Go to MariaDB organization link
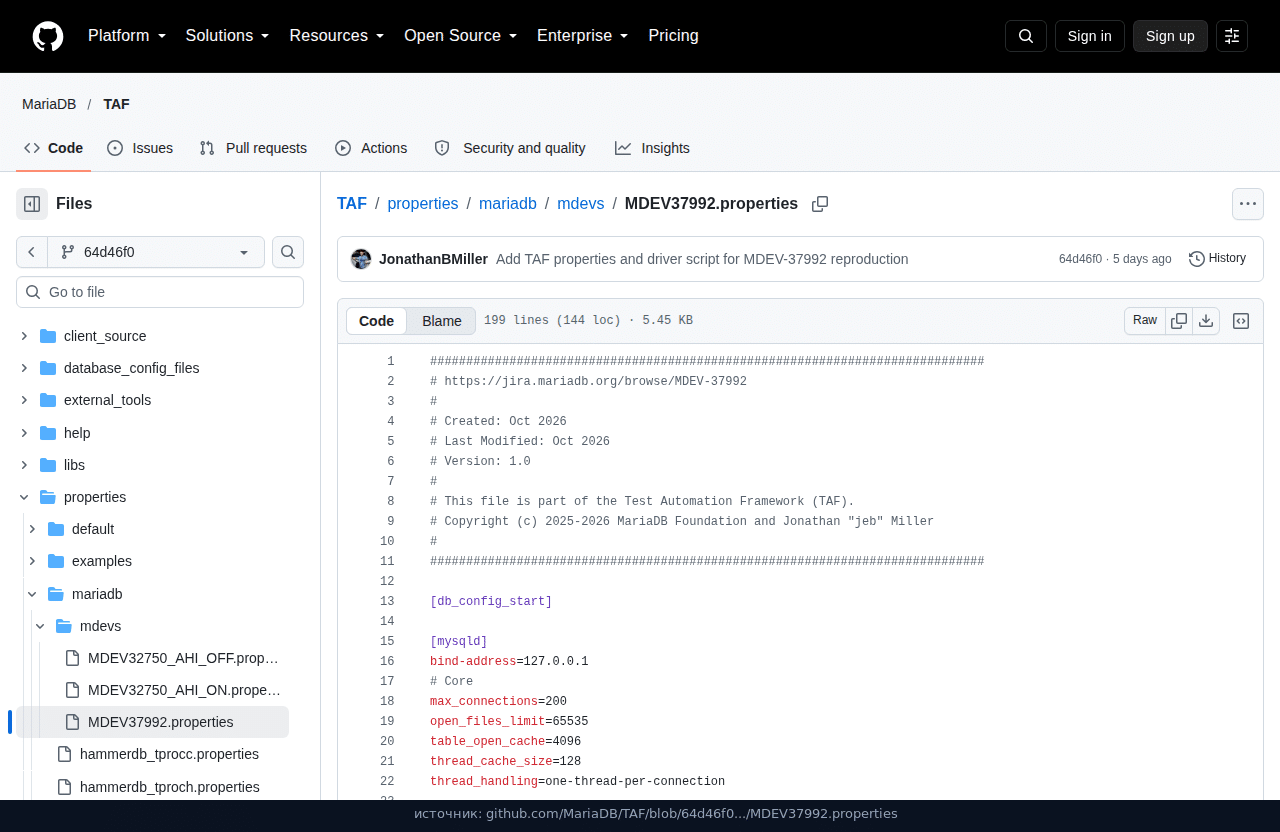 [49, 104]
